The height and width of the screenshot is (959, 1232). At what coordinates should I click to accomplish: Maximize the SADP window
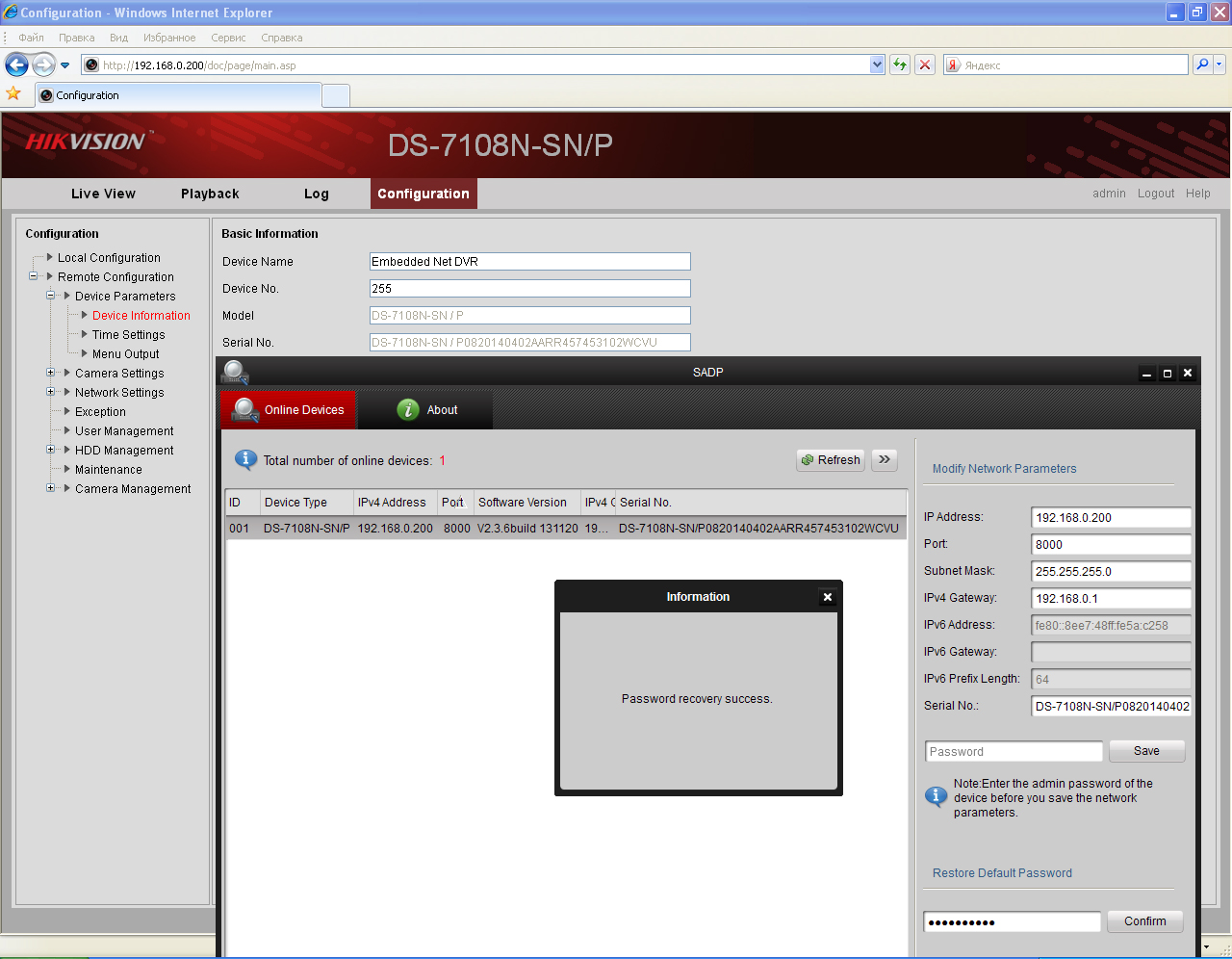pyautogui.click(x=1168, y=374)
